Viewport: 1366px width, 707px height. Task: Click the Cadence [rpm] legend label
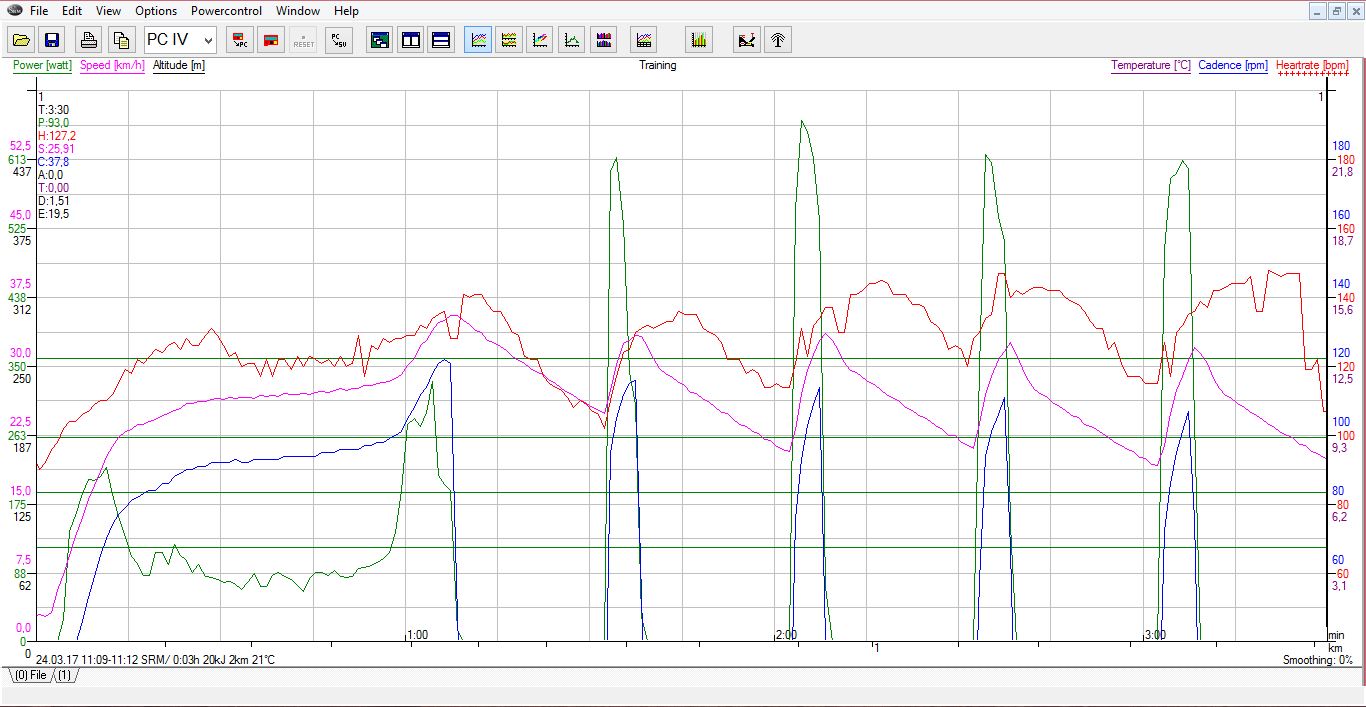click(x=1233, y=66)
